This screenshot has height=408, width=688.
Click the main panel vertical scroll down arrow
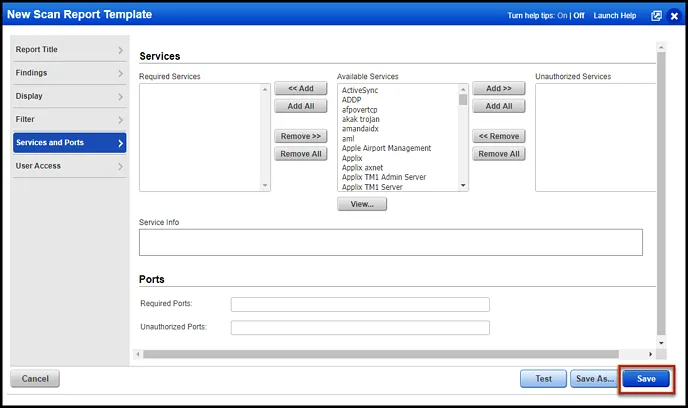pos(661,344)
